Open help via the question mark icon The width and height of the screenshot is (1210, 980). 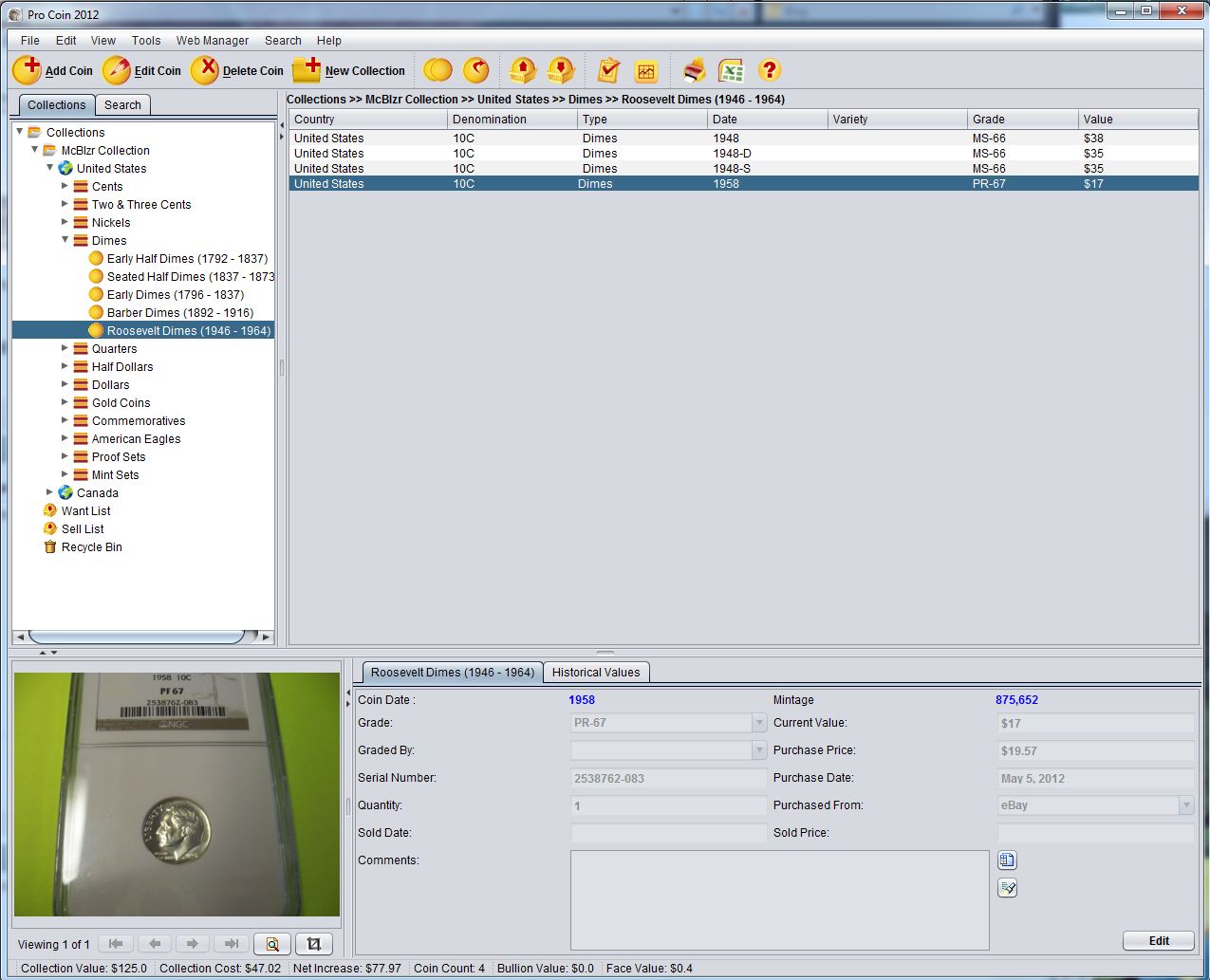point(770,70)
